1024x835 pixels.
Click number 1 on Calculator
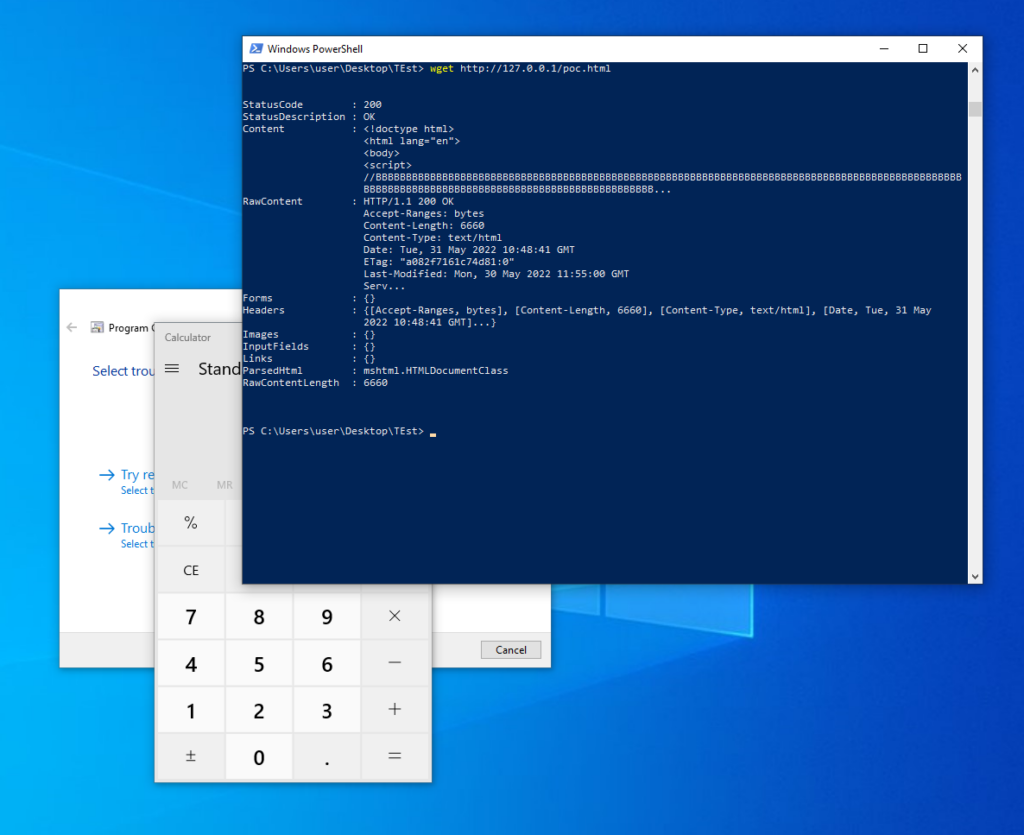coord(191,710)
